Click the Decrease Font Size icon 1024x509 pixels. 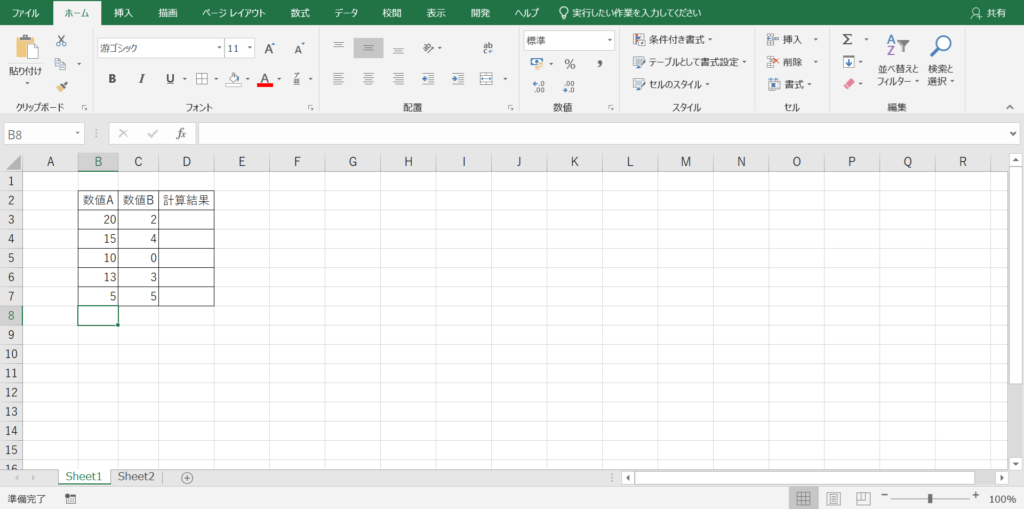299,48
